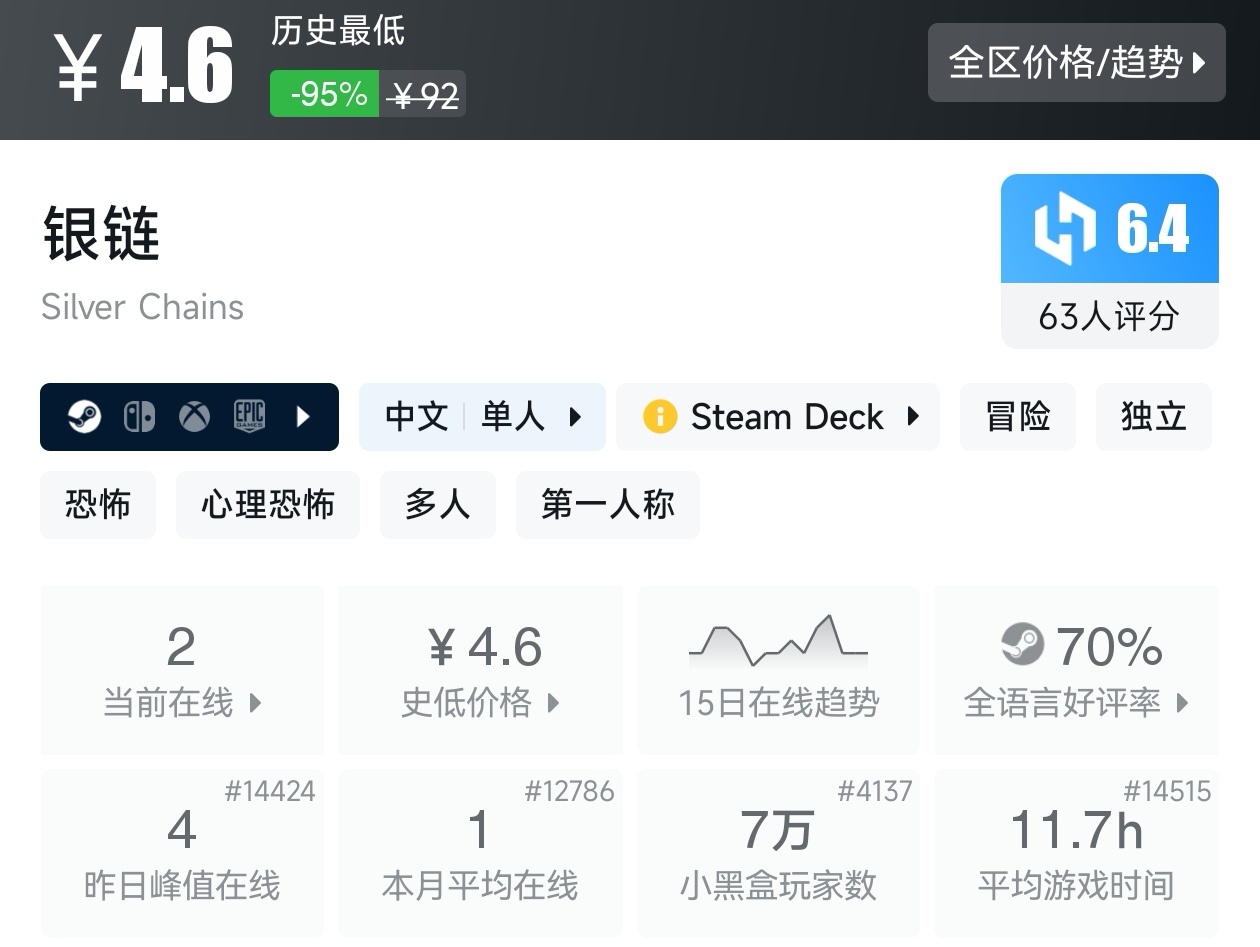This screenshot has width=1260, height=947.
Task: Open 全区价格/趋势 price trends
Action: (1076, 62)
